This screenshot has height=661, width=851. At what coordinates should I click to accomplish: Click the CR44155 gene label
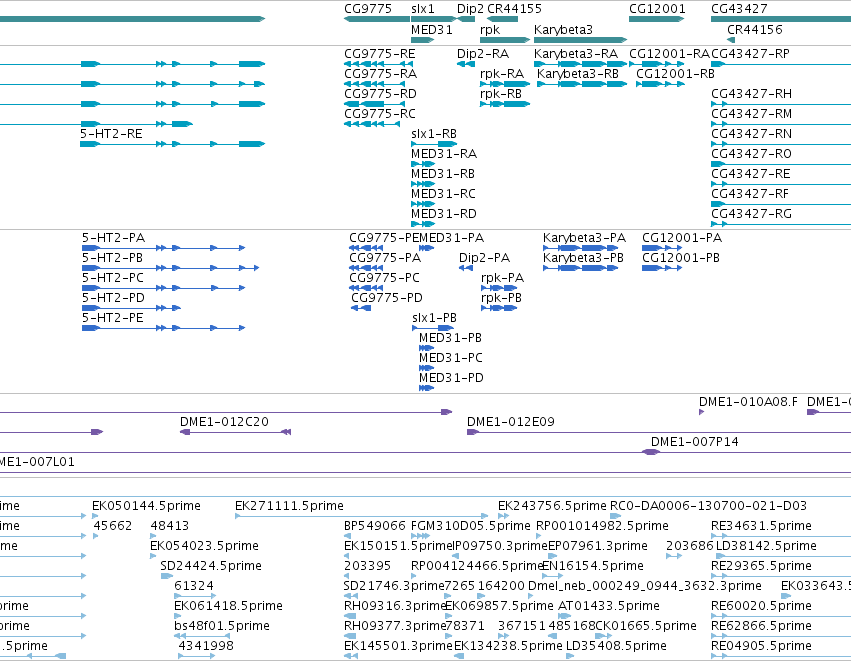pyautogui.click(x=514, y=9)
